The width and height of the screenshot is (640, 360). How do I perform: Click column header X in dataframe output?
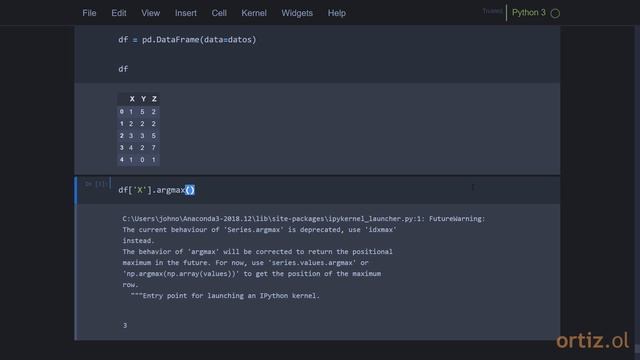pyautogui.click(x=132, y=99)
